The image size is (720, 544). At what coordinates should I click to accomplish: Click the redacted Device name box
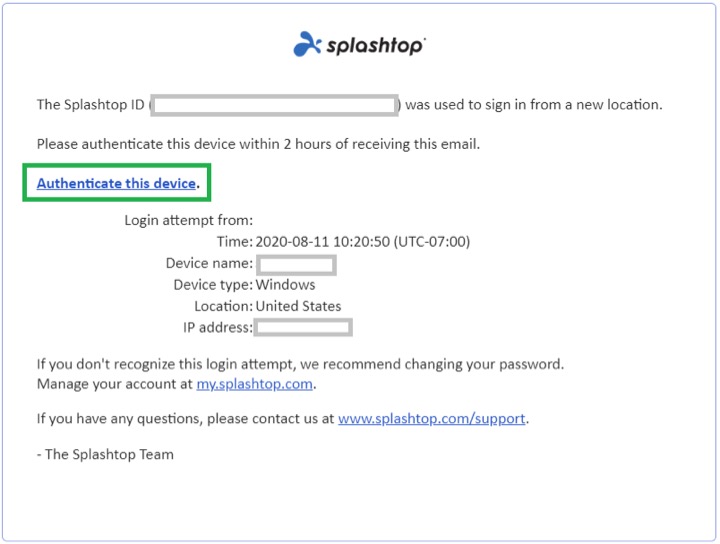(296, 264)
